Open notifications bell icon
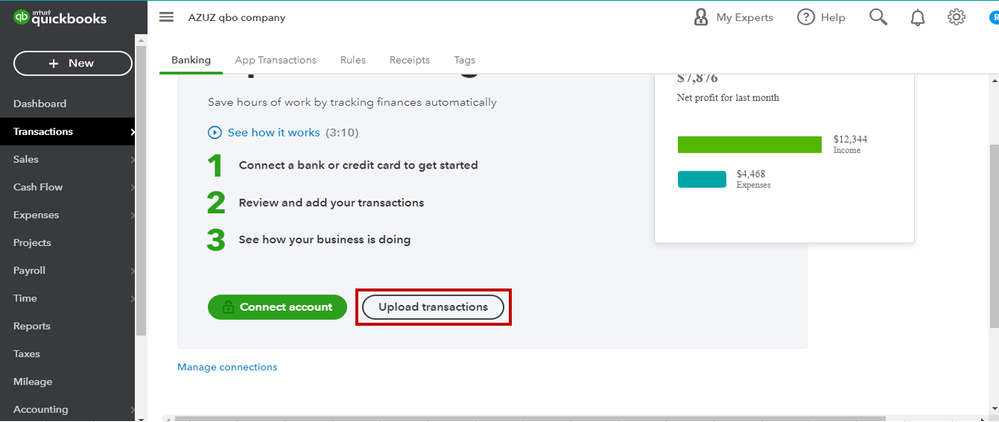The image size is (999, 422). point(918,18)
